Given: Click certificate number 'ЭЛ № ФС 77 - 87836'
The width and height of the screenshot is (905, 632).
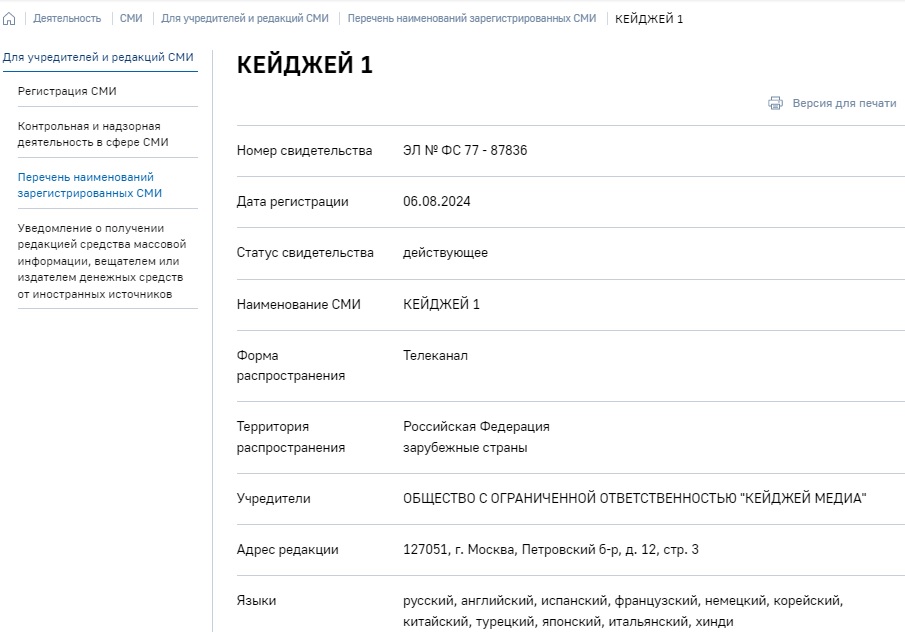Looking at the screenshot, I should (465, 151).
